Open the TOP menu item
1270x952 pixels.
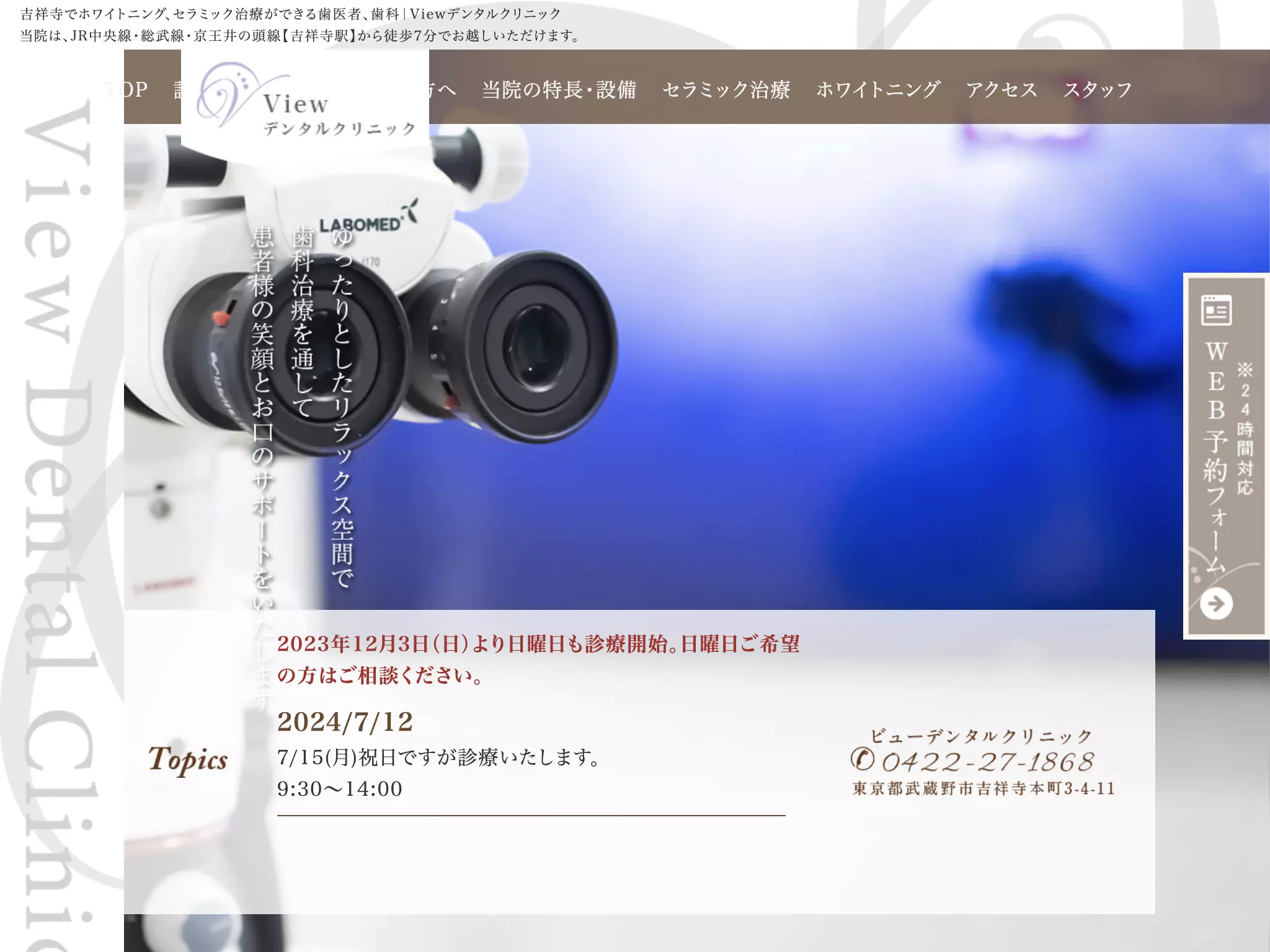(127, 89)
